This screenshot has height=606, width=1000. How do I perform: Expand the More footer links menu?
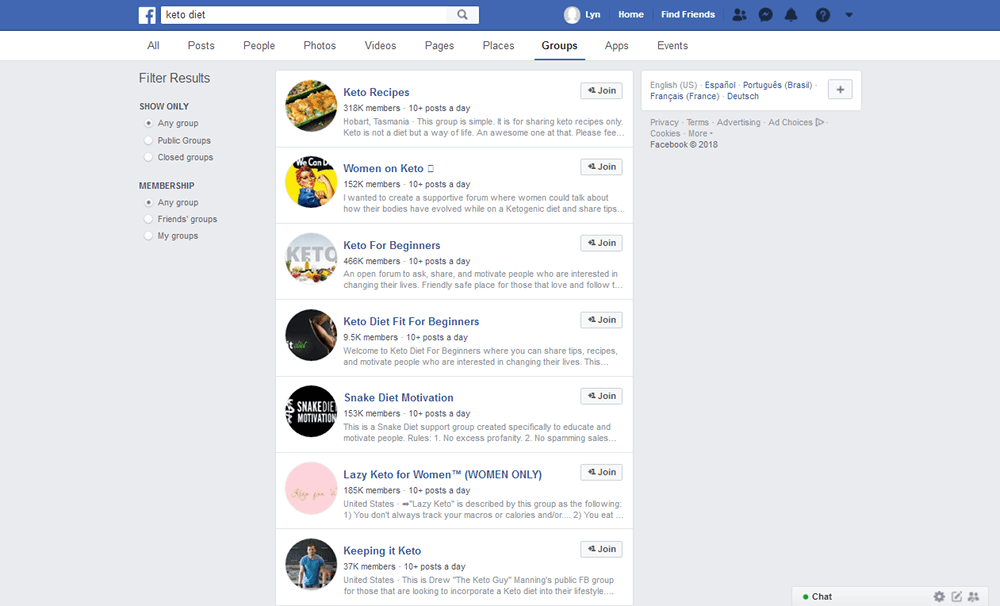[x=700, y=133]
